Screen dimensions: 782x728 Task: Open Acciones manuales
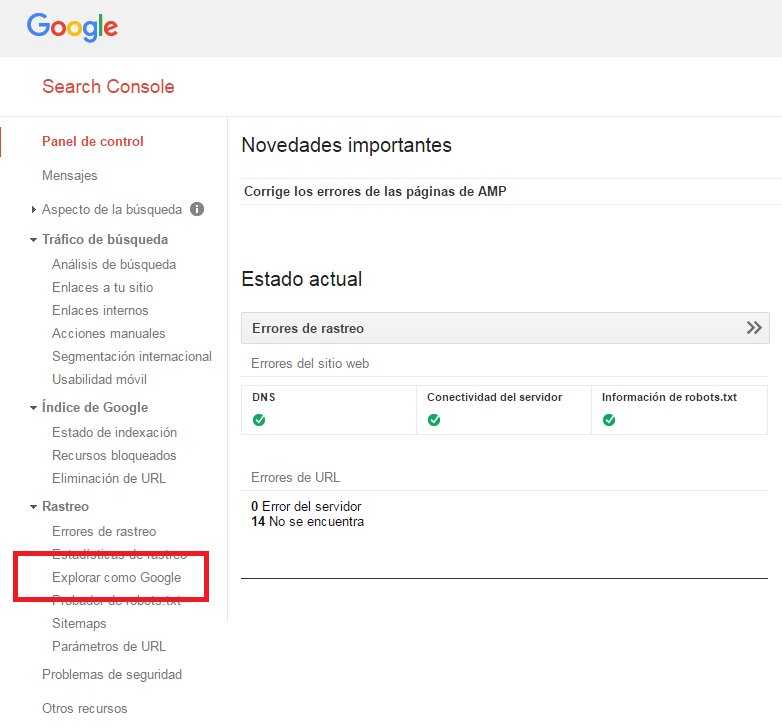(x=108, y=333)
